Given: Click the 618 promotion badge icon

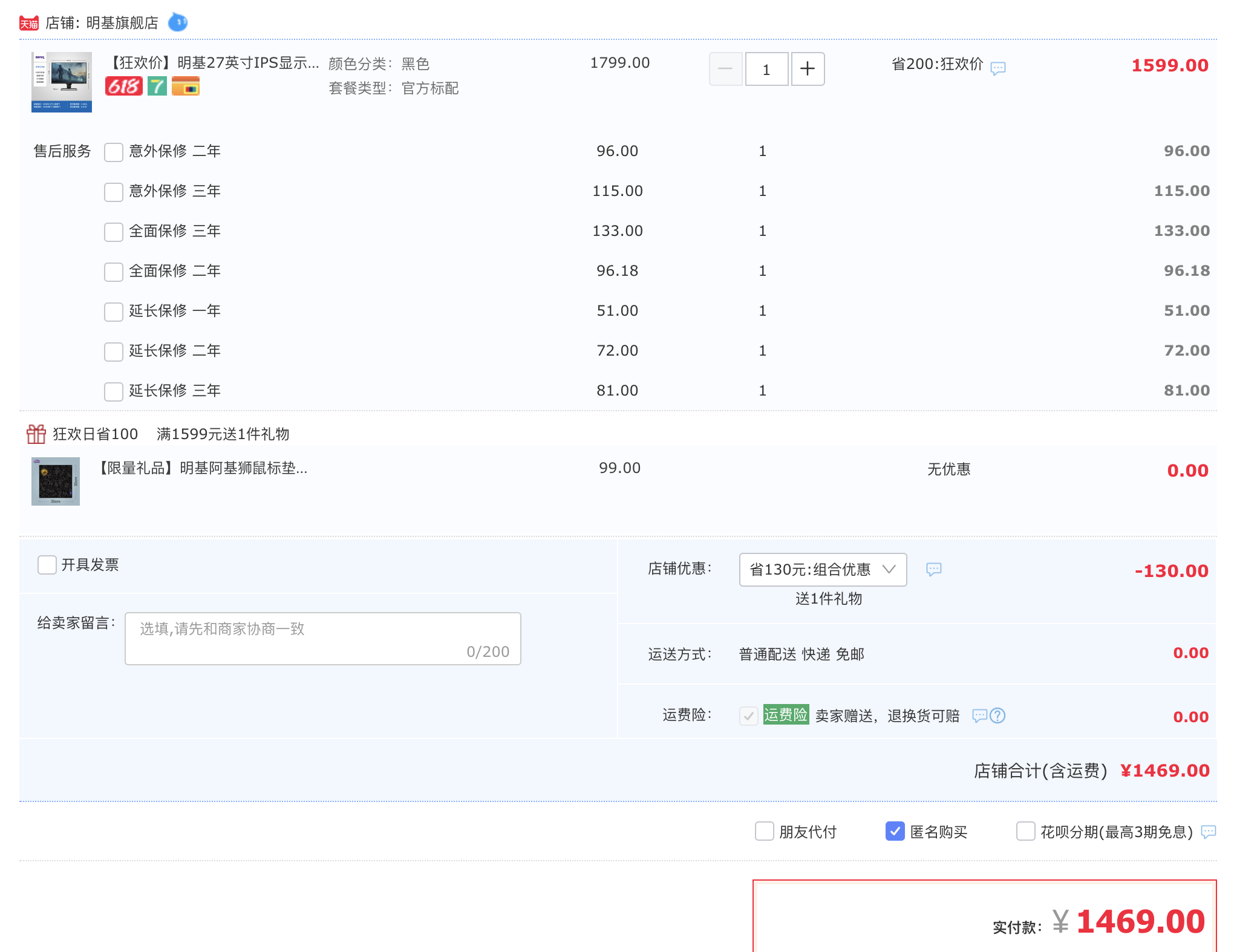Looking at the screenshot, I should click(124, 86).
